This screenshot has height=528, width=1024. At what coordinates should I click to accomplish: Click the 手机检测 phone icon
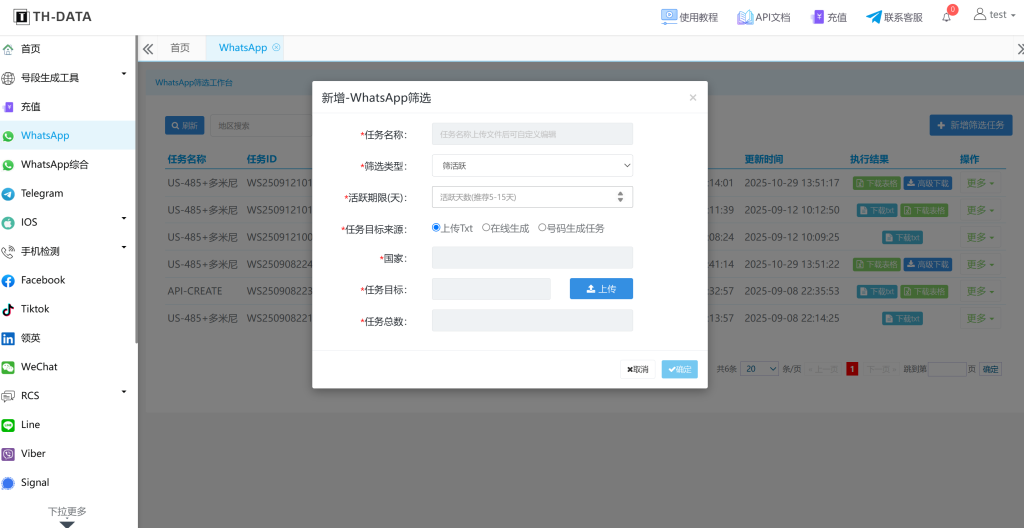[x=8, y=252]
